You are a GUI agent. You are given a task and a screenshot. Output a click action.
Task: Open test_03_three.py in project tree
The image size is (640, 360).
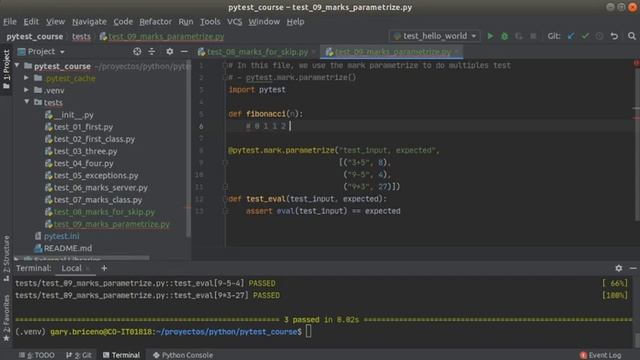click(x=81, y=151)
